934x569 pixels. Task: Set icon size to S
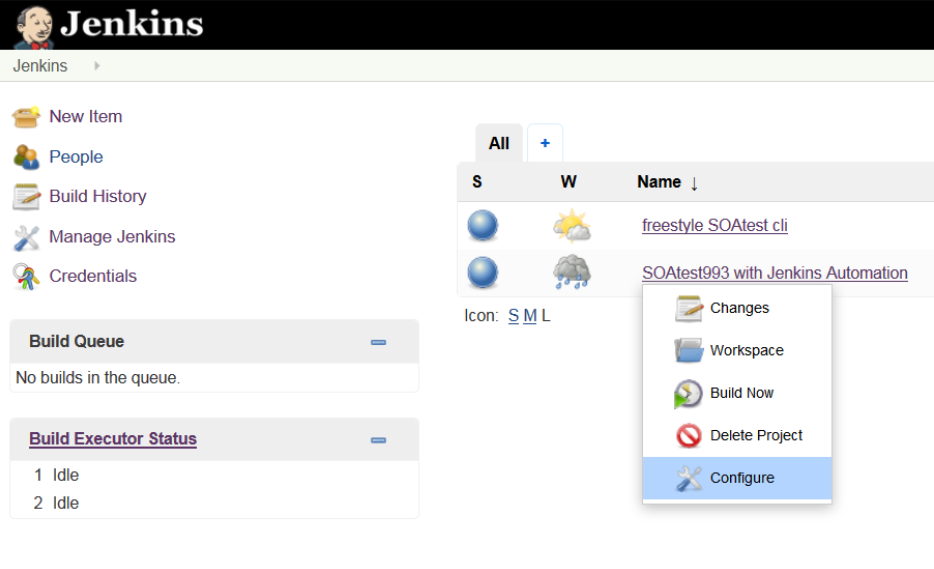click(513, 316)
